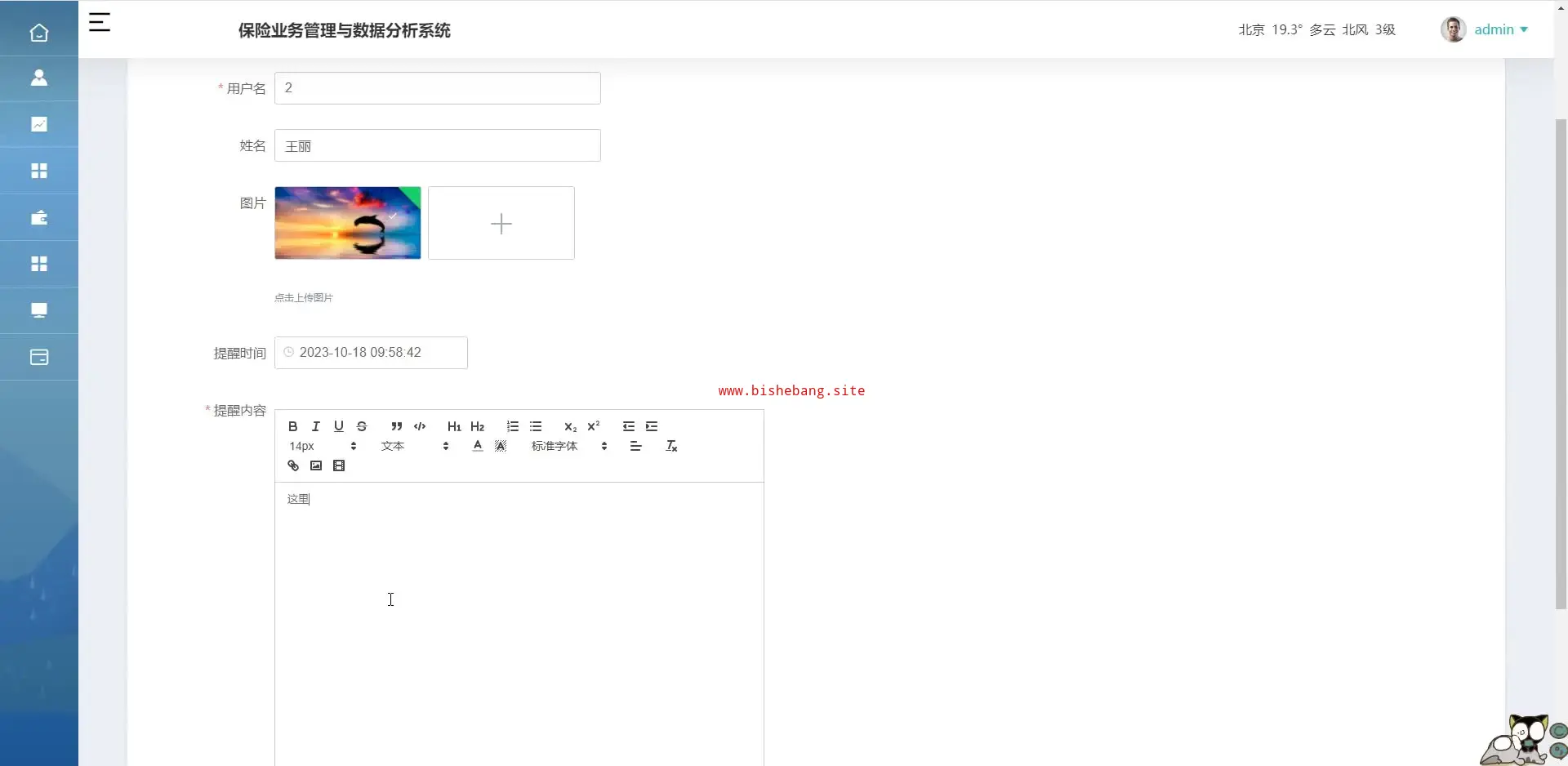Insert a hyperlink with the link icon
The height and width of the screenshot is (766, 1568).
(x=293, y=465)
